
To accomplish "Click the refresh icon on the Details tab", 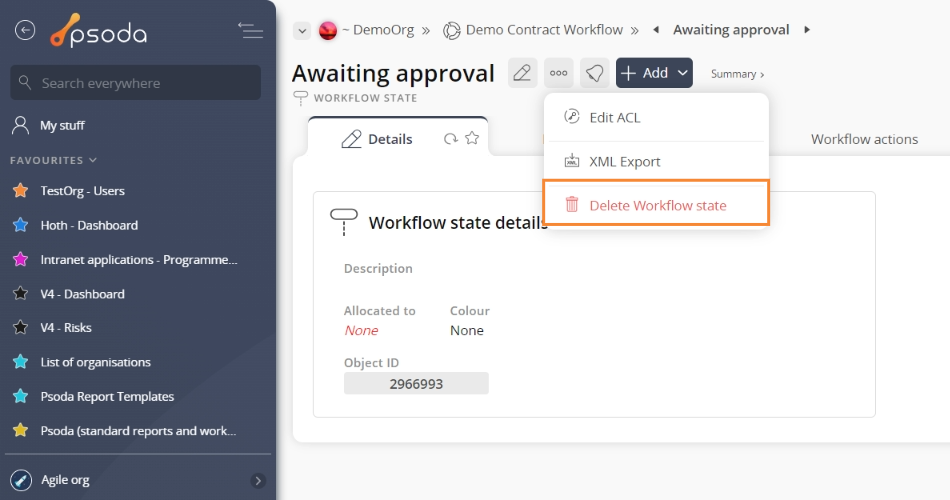I will [x=451, y=139].
